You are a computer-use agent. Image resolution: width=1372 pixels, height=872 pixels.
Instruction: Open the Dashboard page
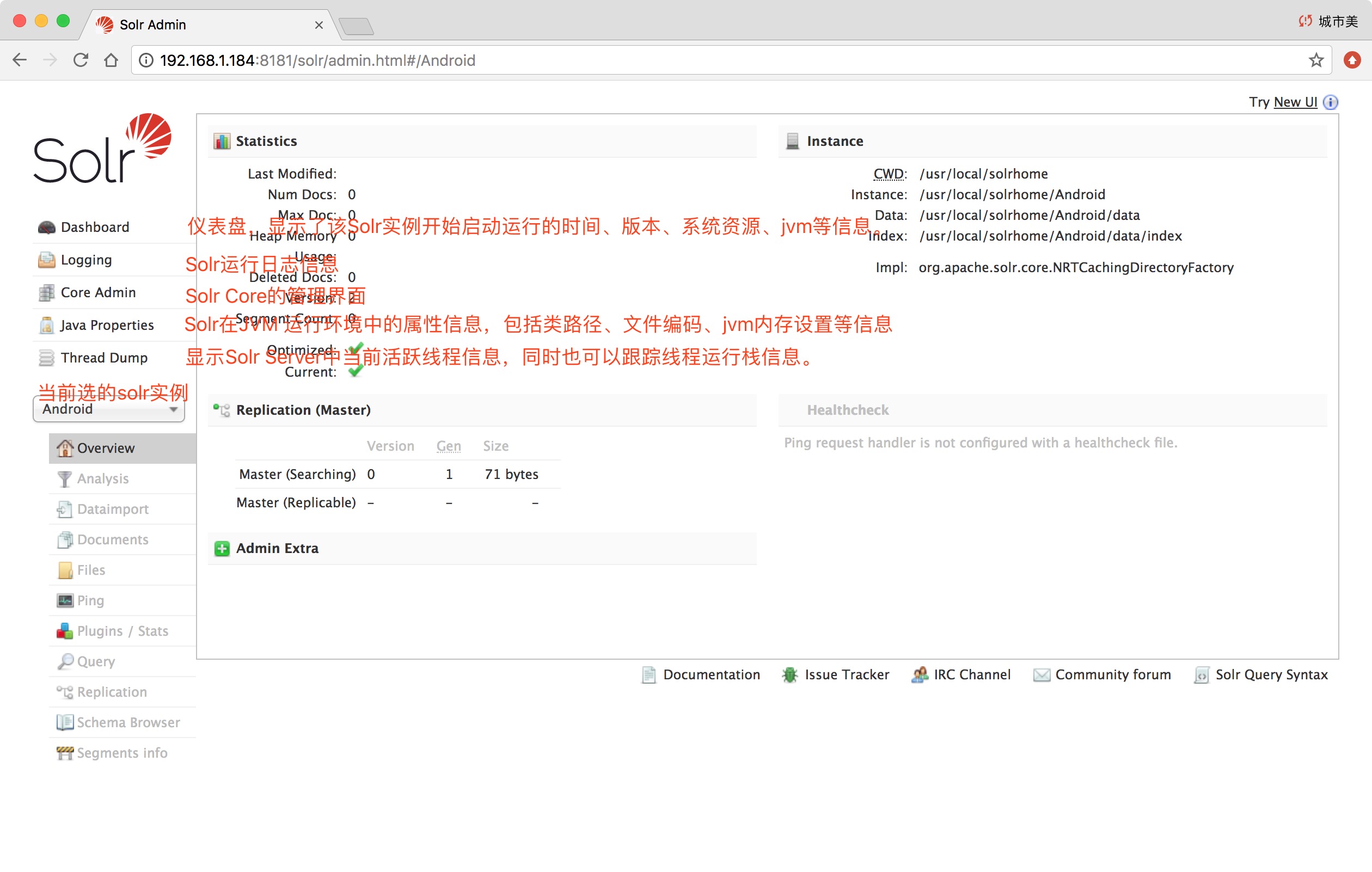pos(95,226)
